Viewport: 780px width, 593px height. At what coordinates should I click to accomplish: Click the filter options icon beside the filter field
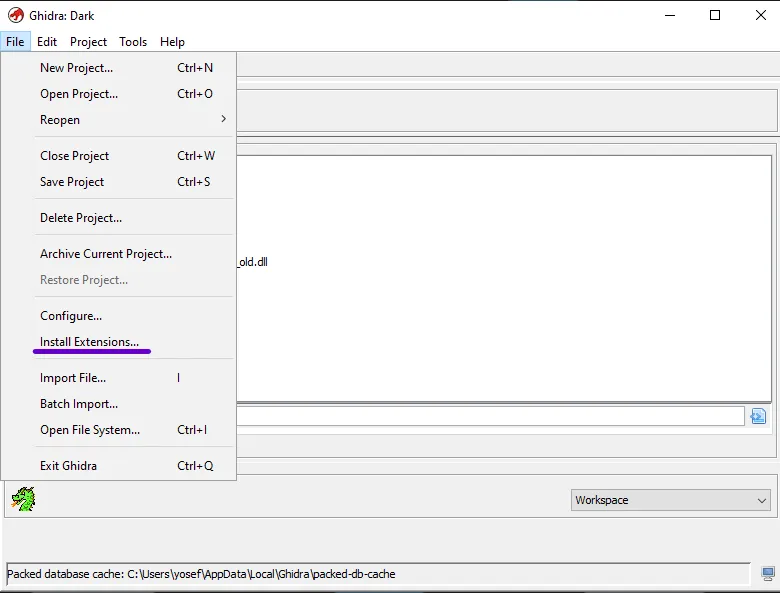coord(758,416)
